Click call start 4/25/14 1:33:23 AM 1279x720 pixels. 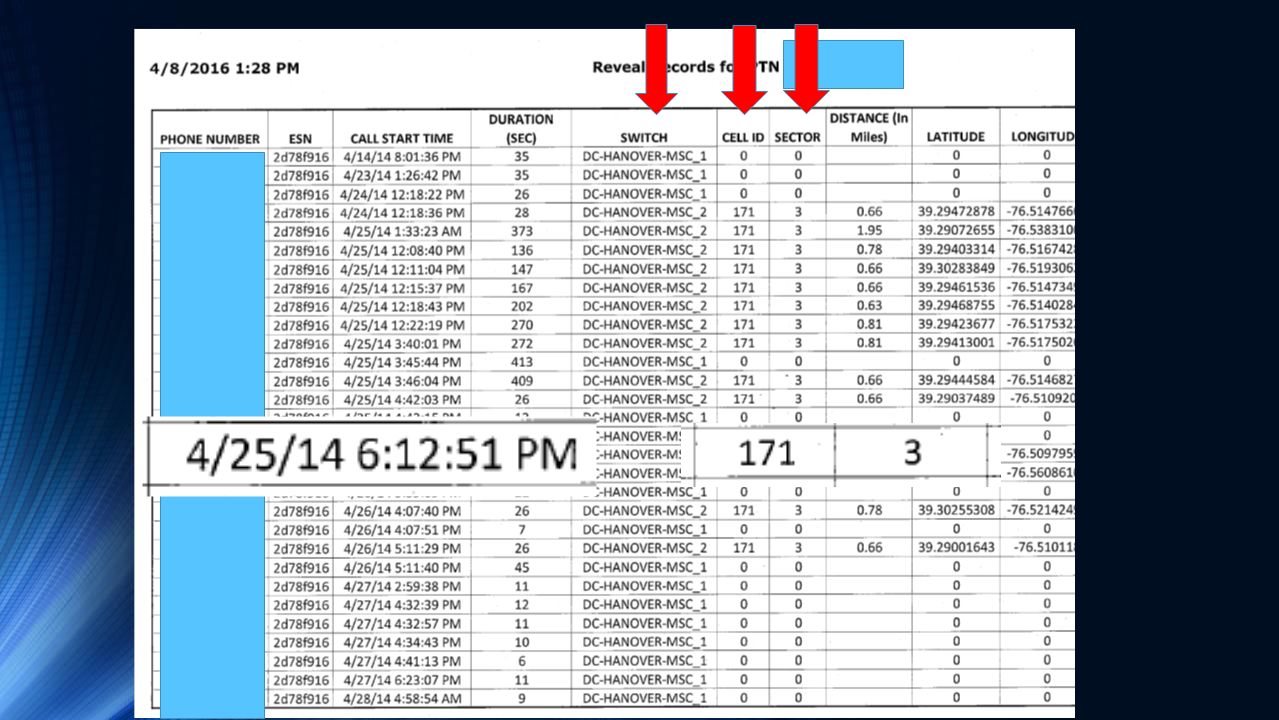[x=402, y=231]
